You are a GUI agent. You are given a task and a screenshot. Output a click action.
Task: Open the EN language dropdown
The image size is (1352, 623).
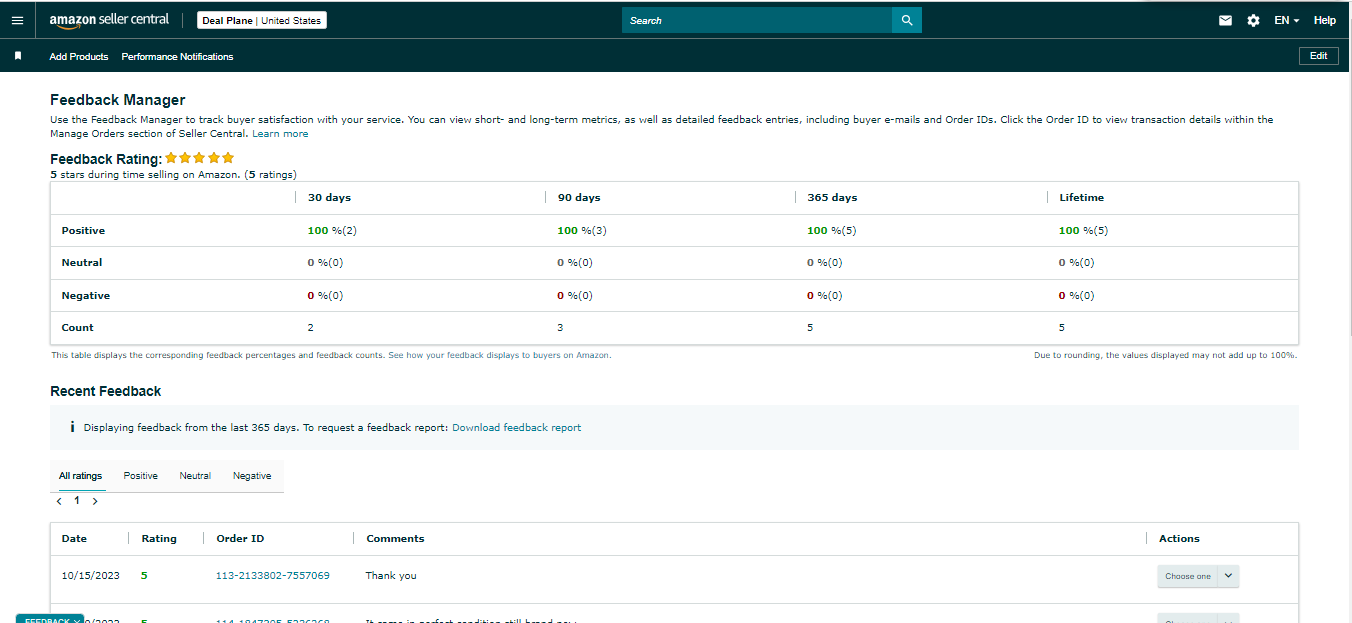click(x=1287, y=20)
